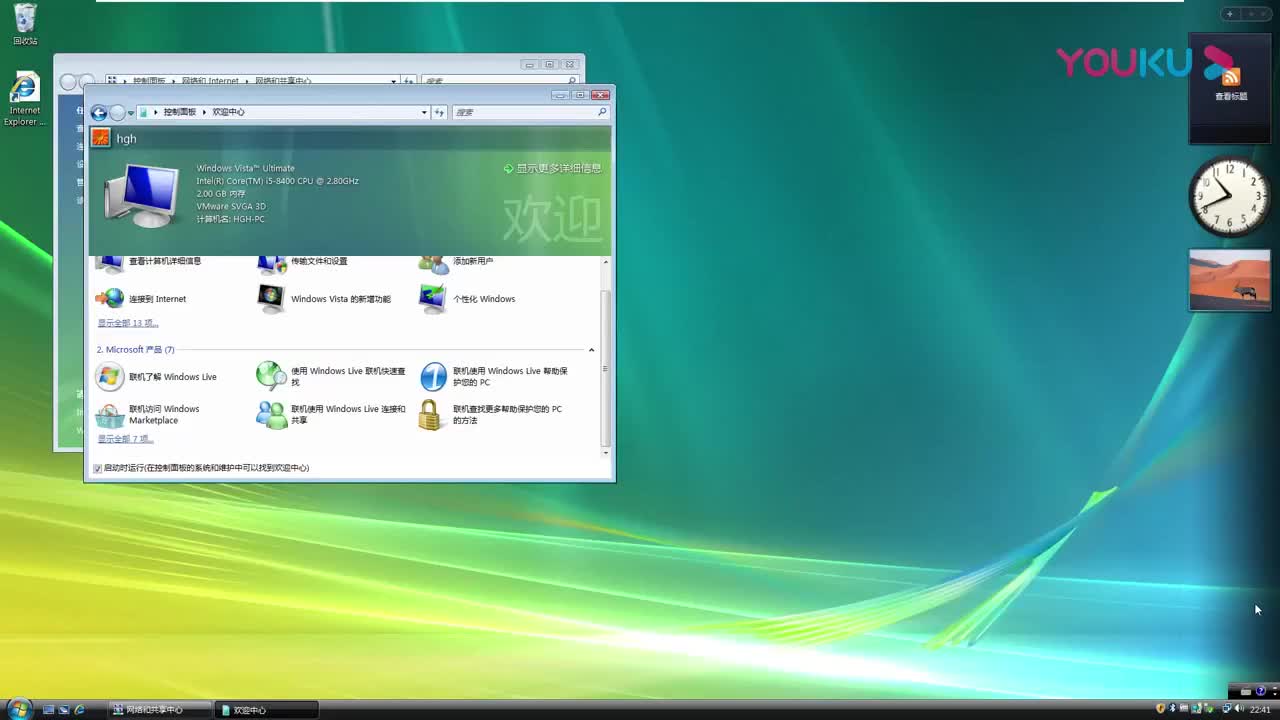
Task: Click search box in background Network window
Action: coord(500,81)
